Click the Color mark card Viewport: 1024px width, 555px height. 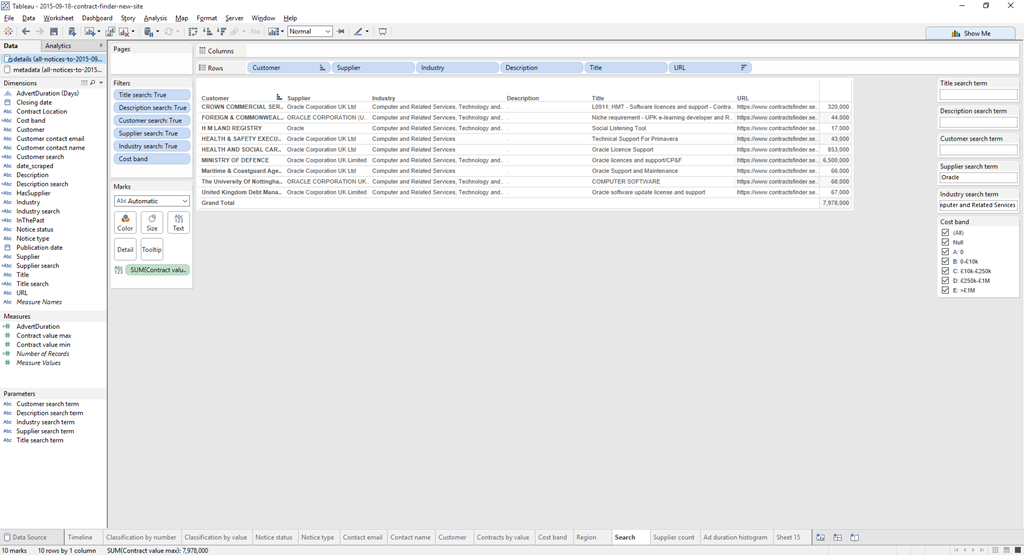pos(125,223)
